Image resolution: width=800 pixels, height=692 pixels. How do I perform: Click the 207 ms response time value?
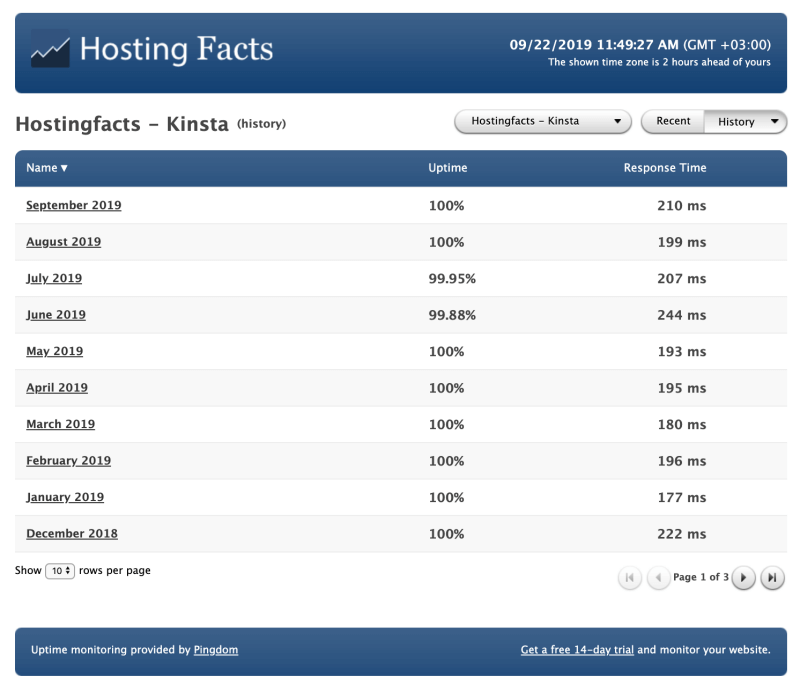682,279
